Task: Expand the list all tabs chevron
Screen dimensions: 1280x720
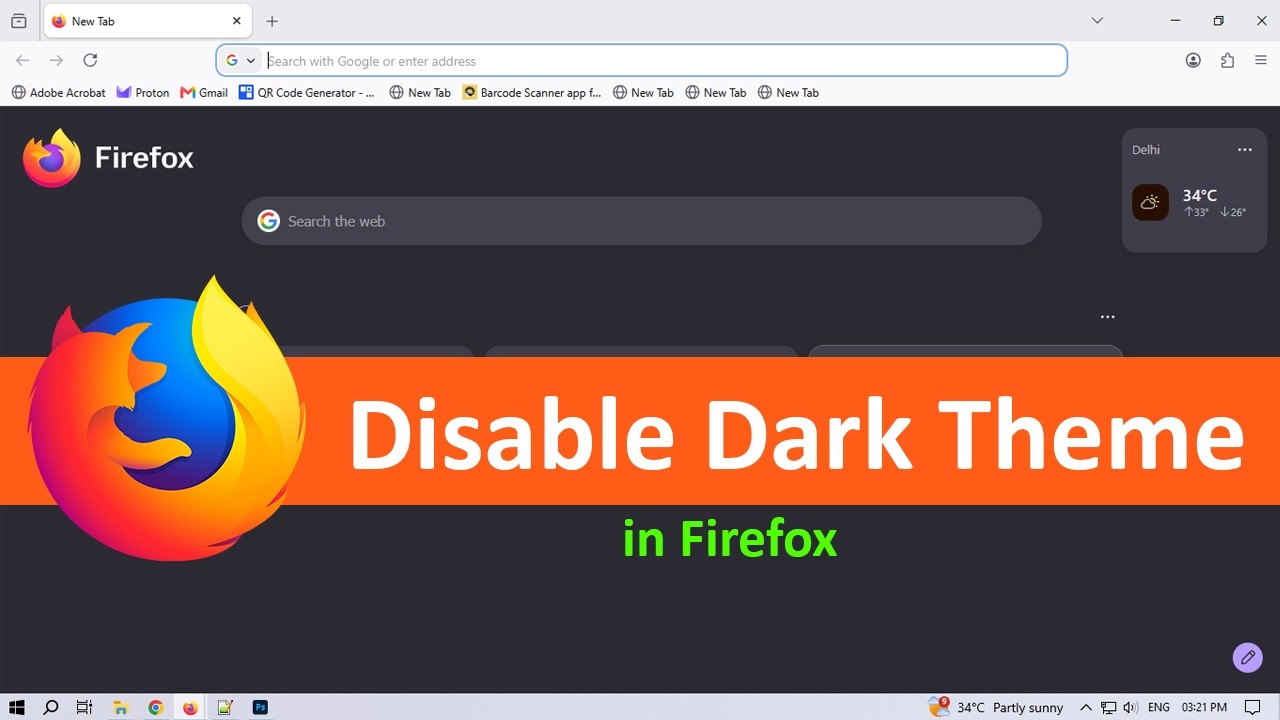Action: 1097,21
